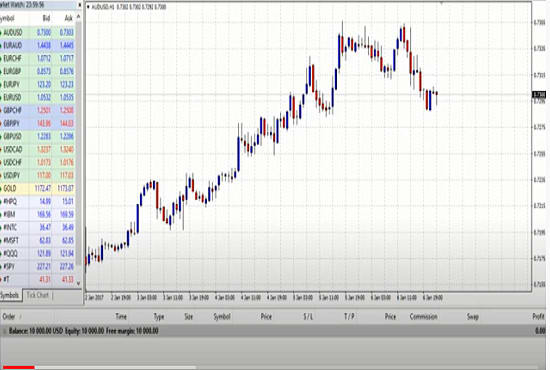
Task: Select the GBPCHF symbol row
Action: tap(38, 110)
